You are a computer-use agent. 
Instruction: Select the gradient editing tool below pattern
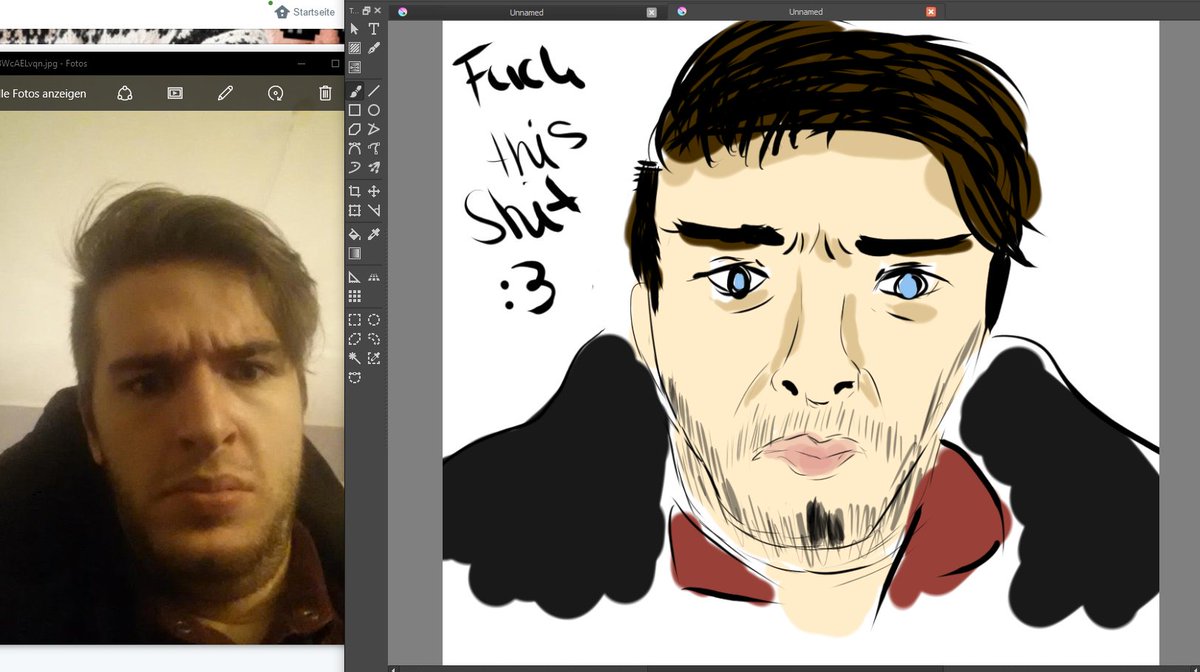pos(354,68)
